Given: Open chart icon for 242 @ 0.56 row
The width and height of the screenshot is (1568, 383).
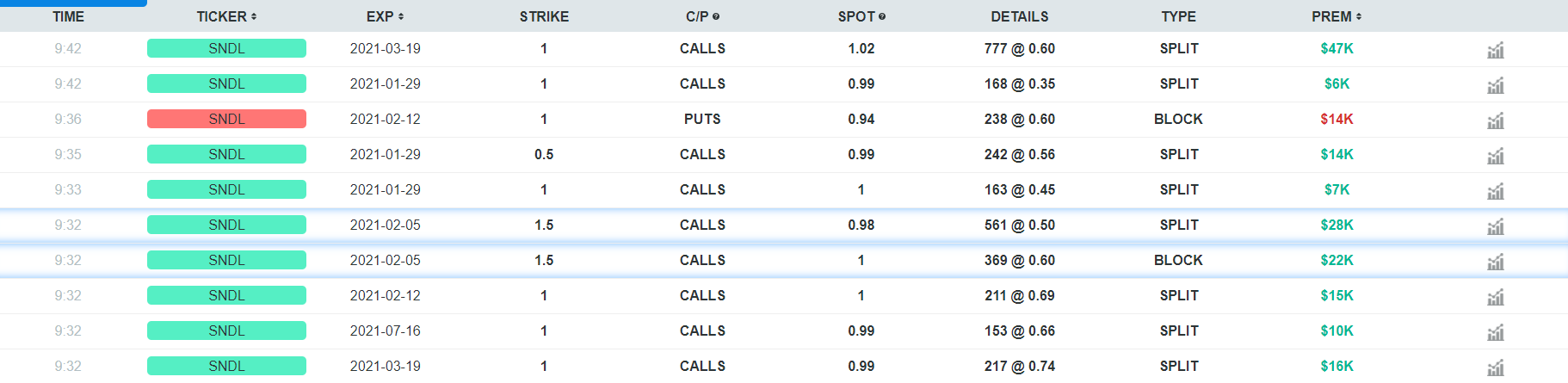Looking at the screenshot, I should [x=1496, y=156].
